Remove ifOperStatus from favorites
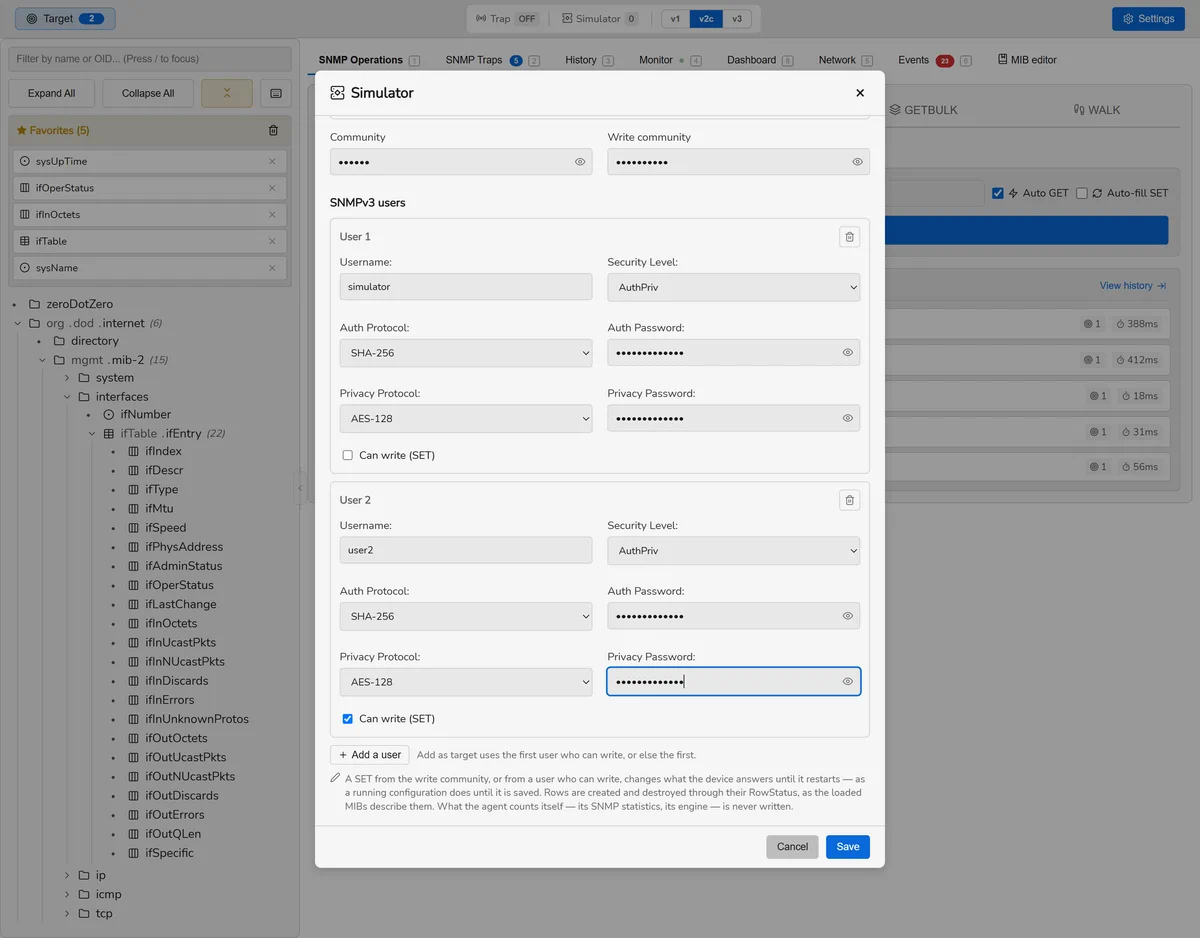 [x=272, y=188]
